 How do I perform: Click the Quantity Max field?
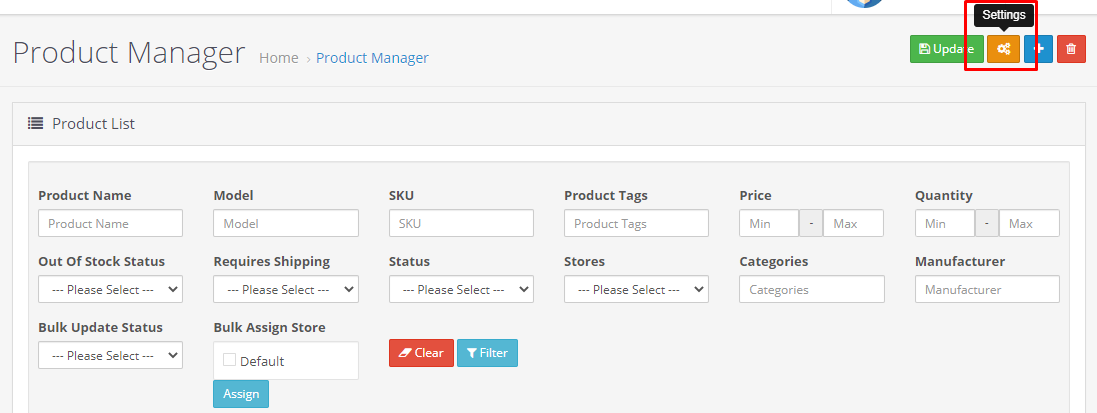point(1028,223)
